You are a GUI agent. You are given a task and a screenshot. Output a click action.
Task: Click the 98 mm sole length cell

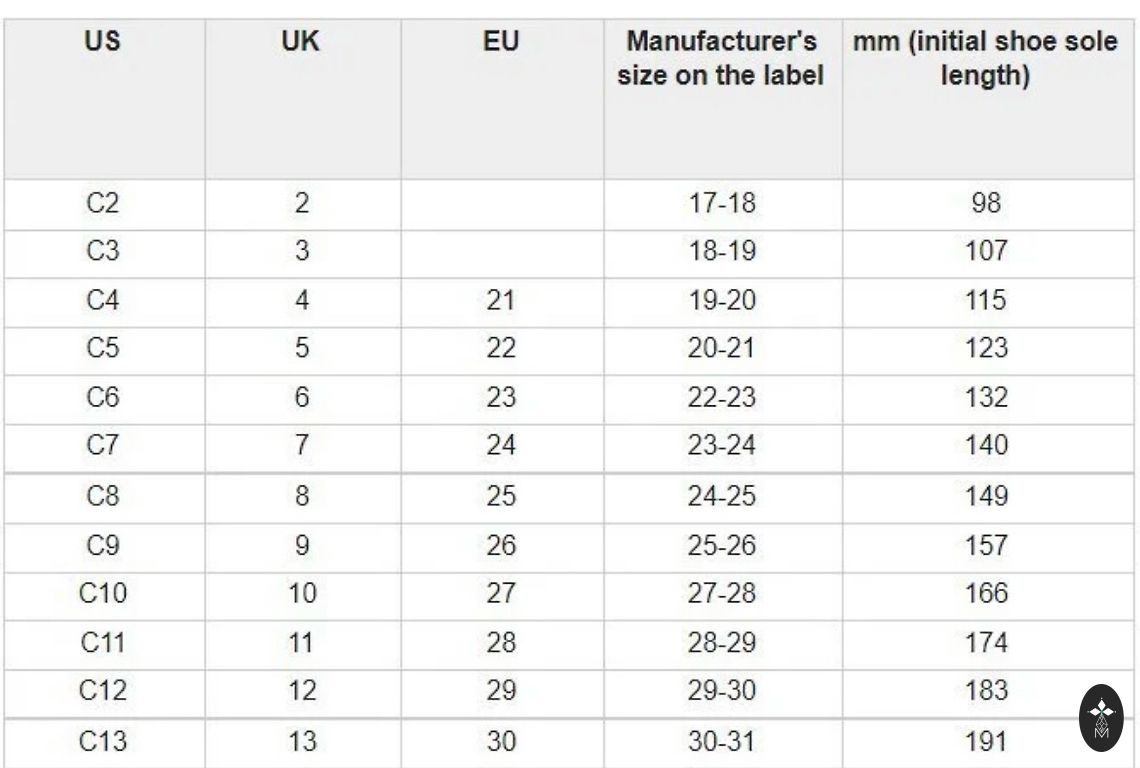tap(986, 204)
